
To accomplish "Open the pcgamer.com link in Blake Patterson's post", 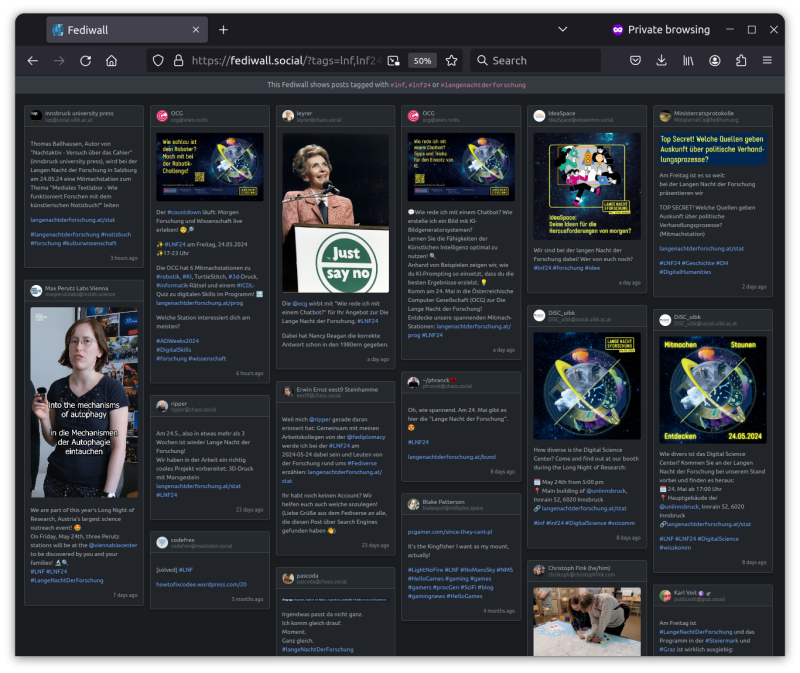I will point(450,532).
